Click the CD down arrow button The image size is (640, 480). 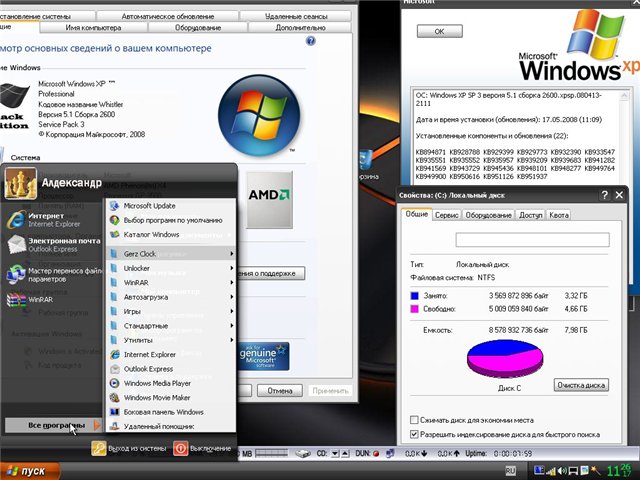pos(335,453)
